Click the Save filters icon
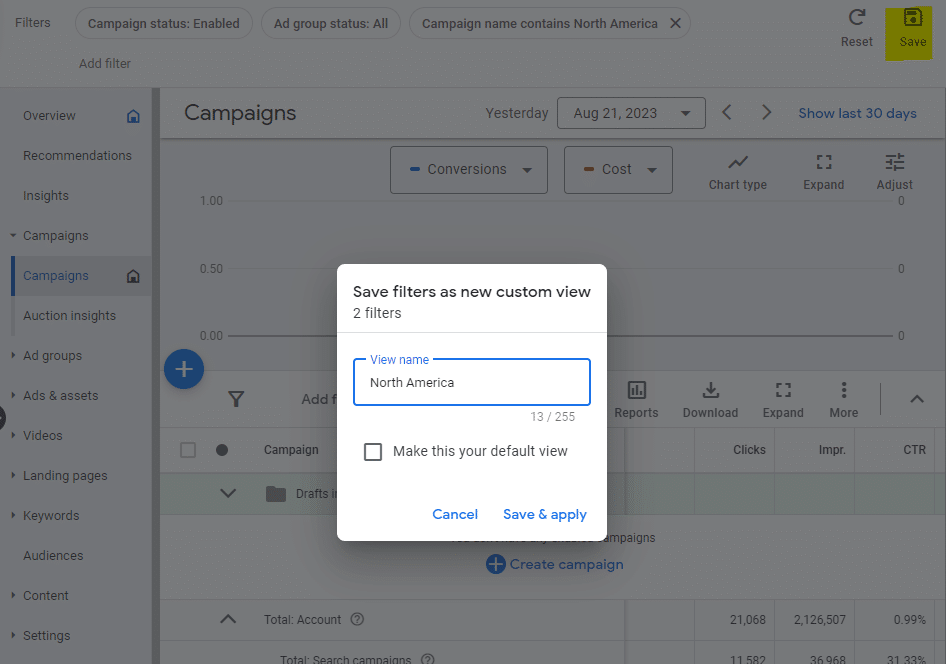 (x=912, y=18)
